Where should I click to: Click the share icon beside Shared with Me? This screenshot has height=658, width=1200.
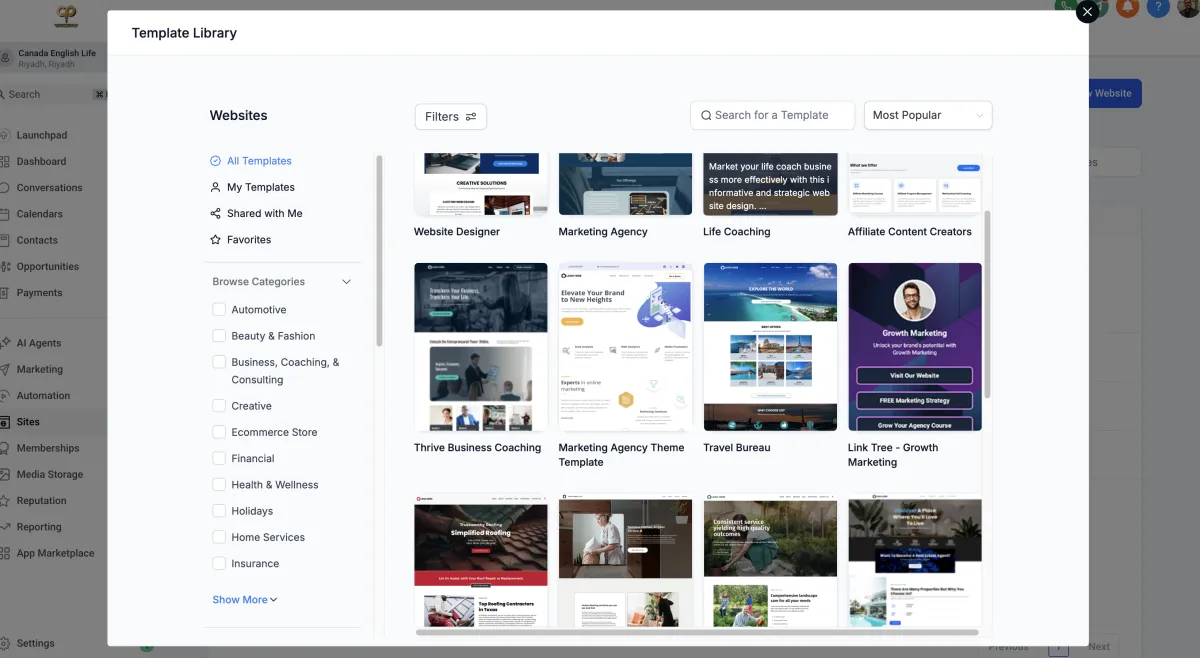point(215,213)
